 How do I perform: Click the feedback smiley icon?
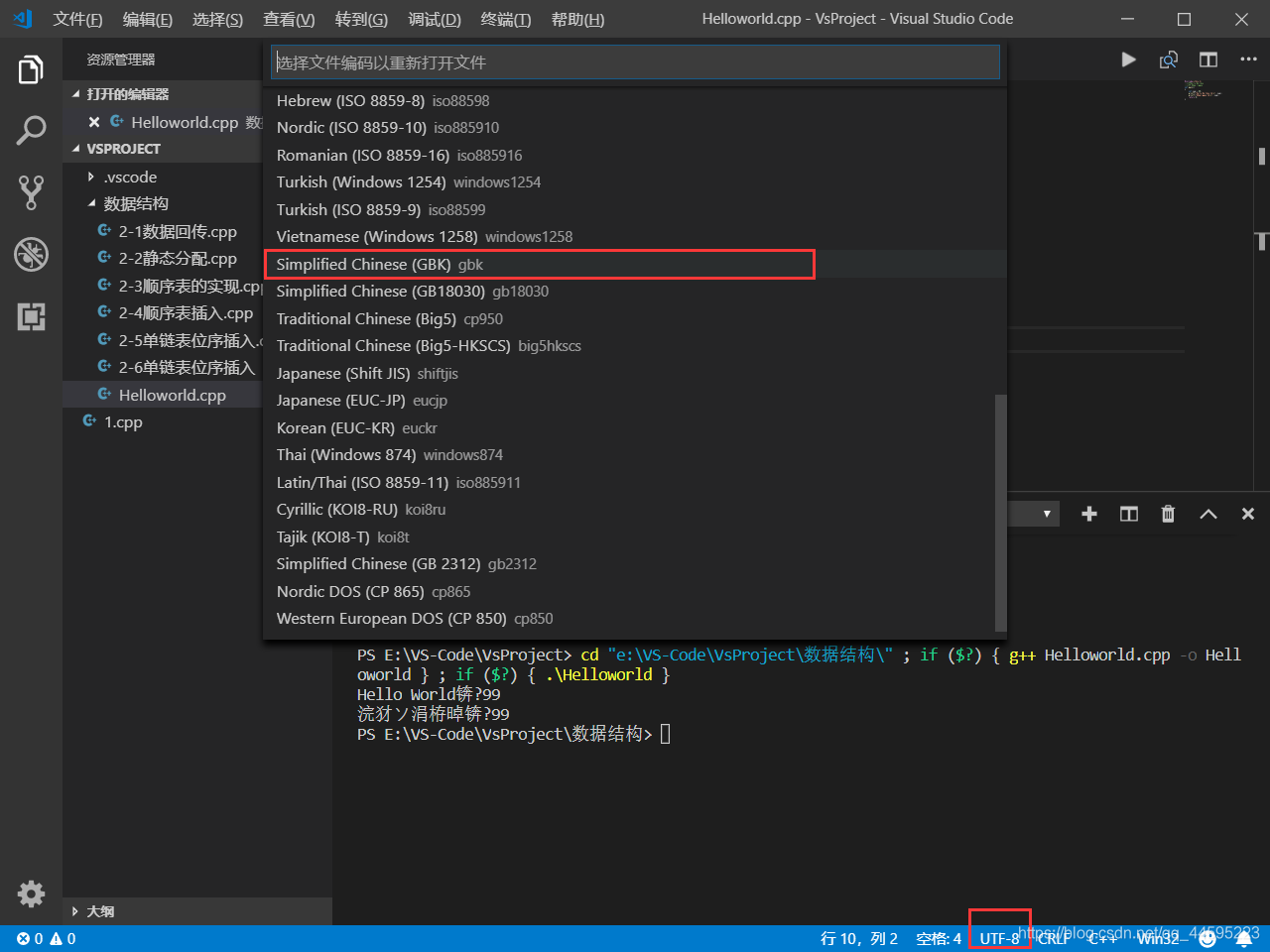coord(1207,938)
